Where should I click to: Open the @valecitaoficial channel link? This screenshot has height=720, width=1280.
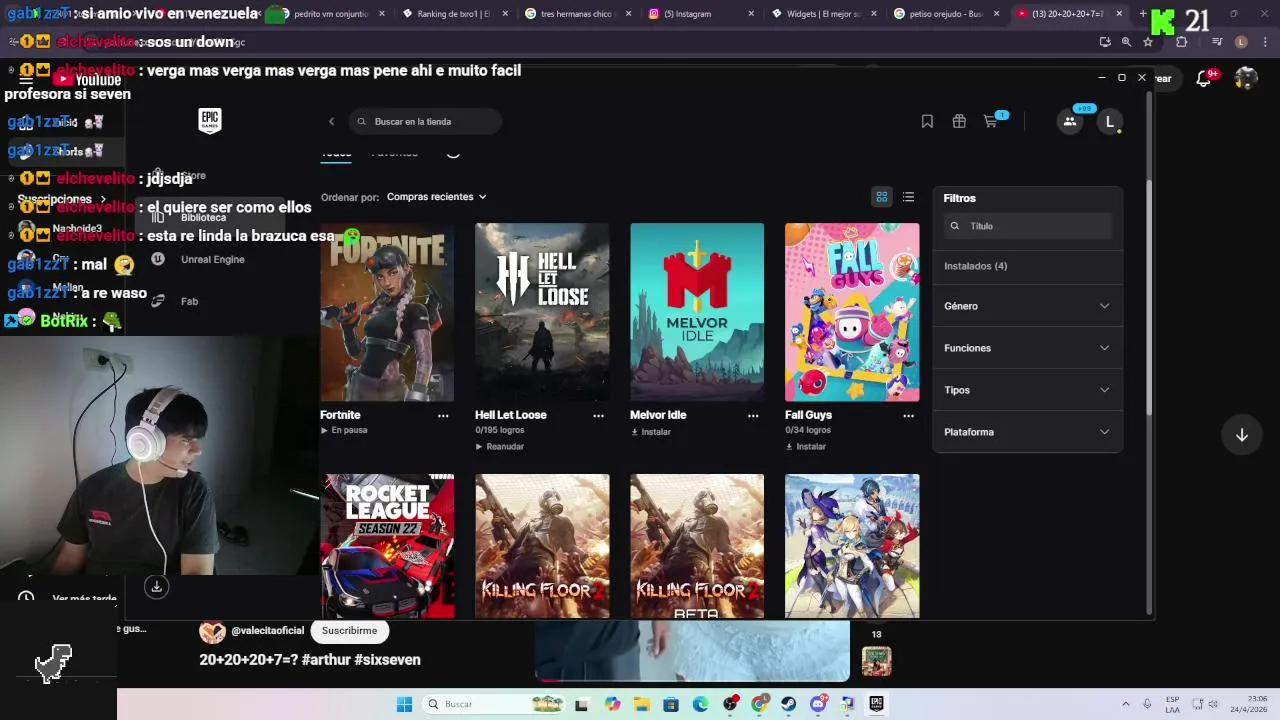click(x=267, y=631)
